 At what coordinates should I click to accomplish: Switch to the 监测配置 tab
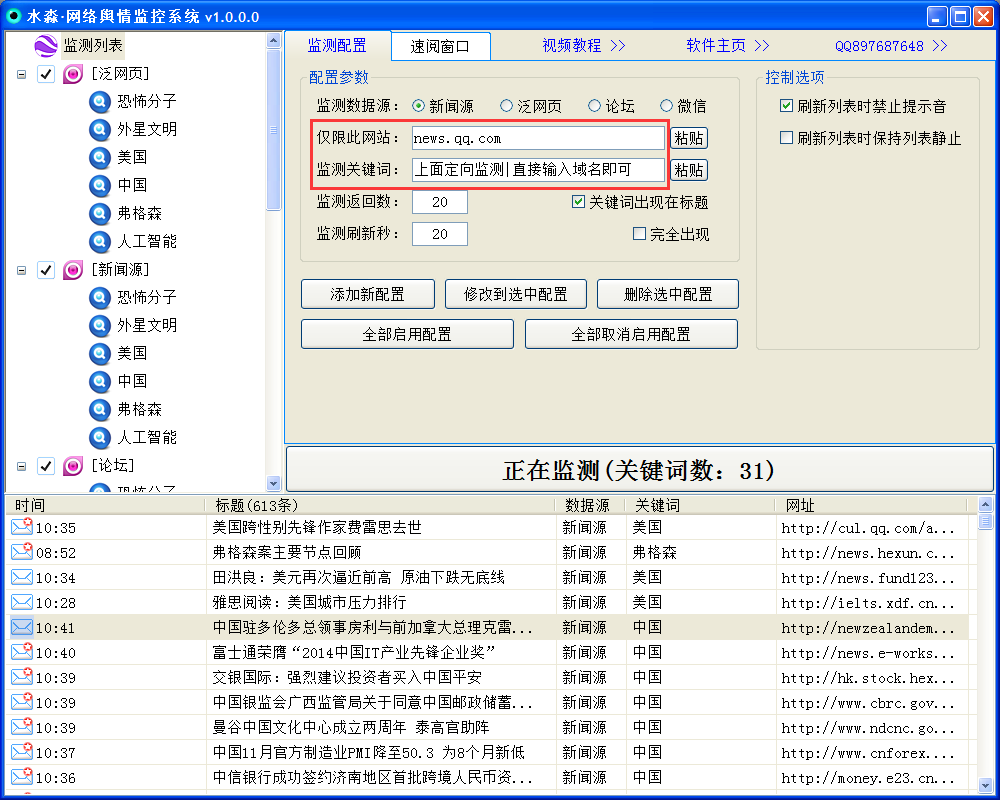point(337,45)
